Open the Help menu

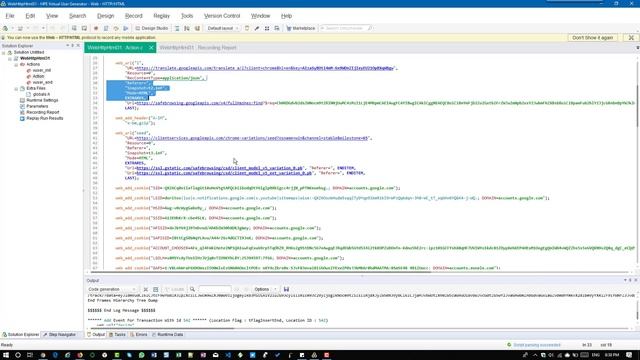pyautogui.click(x=286, y=16)
